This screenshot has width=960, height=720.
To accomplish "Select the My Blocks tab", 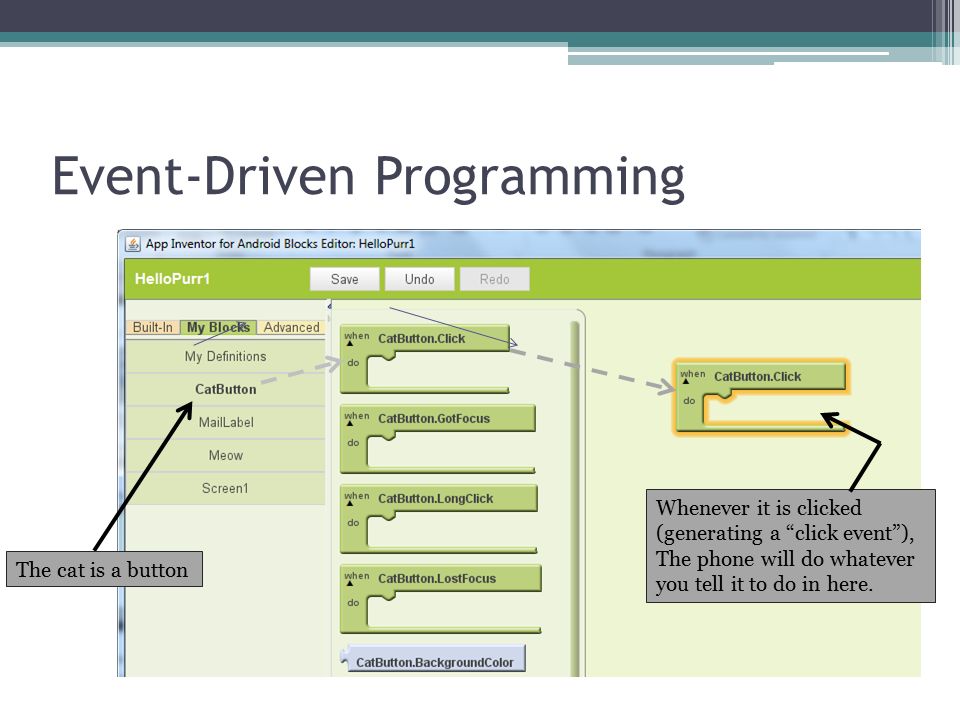I will click(218, 327).
